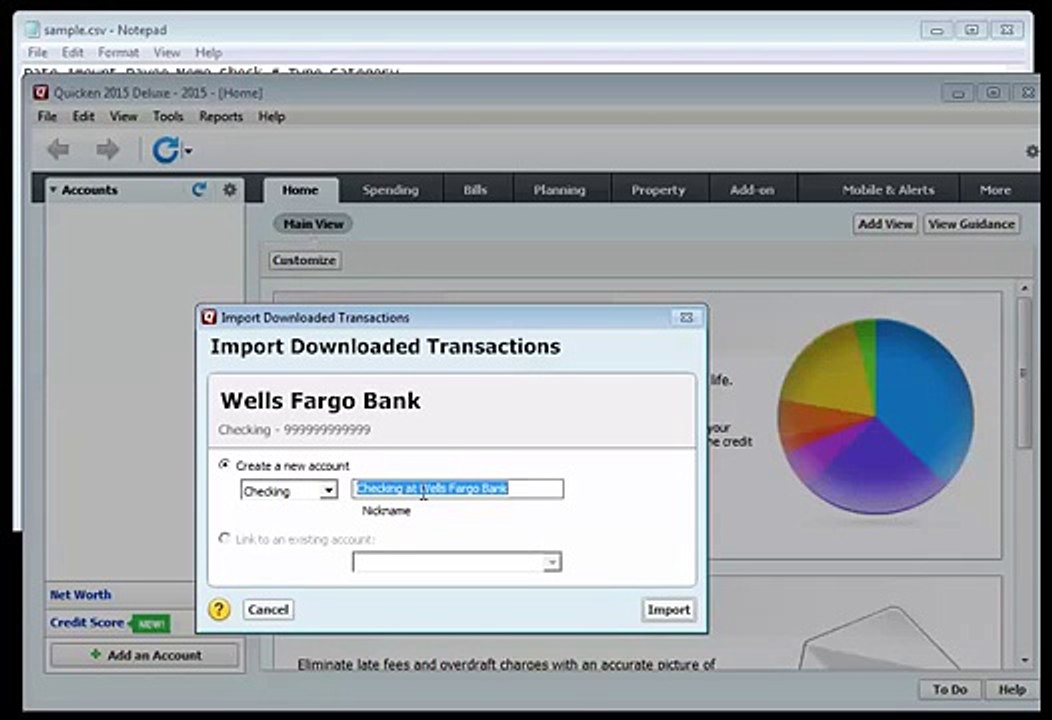Viewport: 1052px width, 720px height.
Task: Open the One Step Update dropdown arrow
Action: pyautogui.click(x=189, y=151)
